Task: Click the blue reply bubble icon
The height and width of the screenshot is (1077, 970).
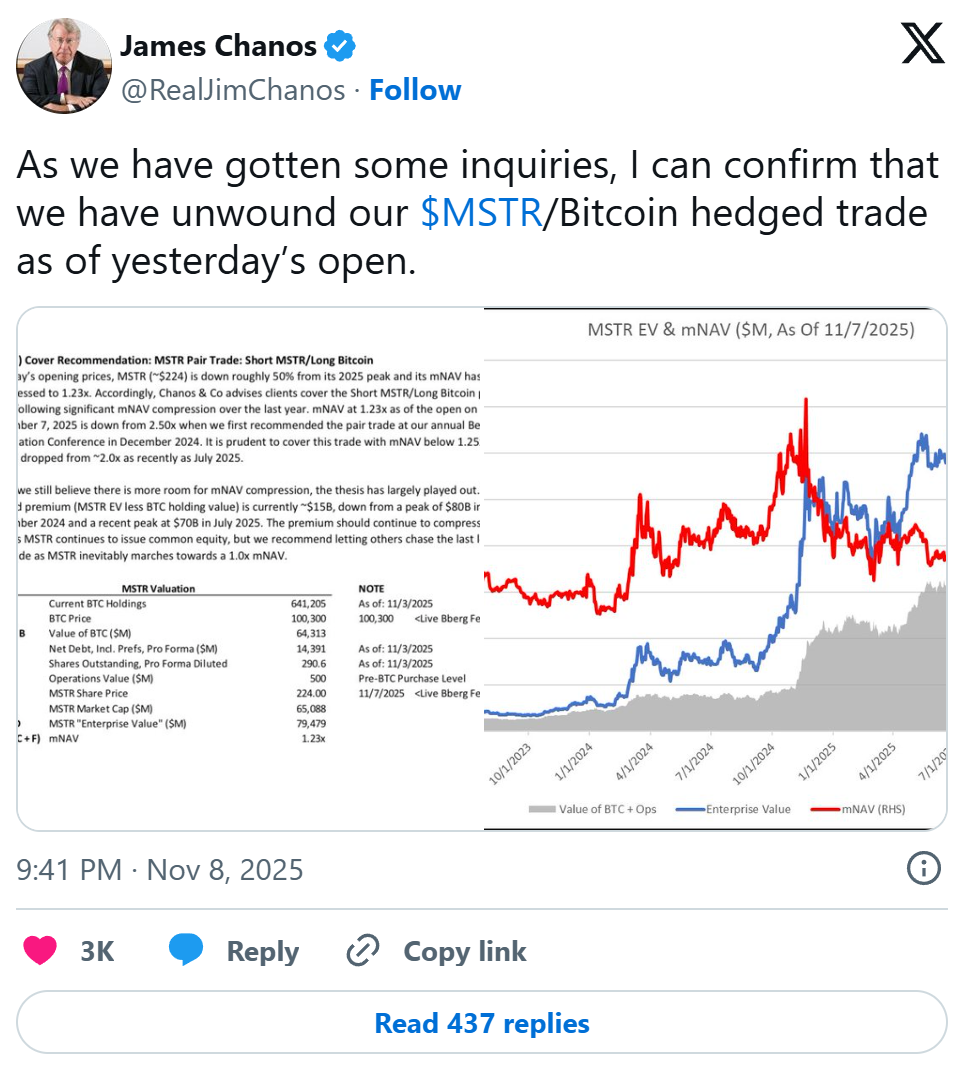Action: (x=186, y=950)
